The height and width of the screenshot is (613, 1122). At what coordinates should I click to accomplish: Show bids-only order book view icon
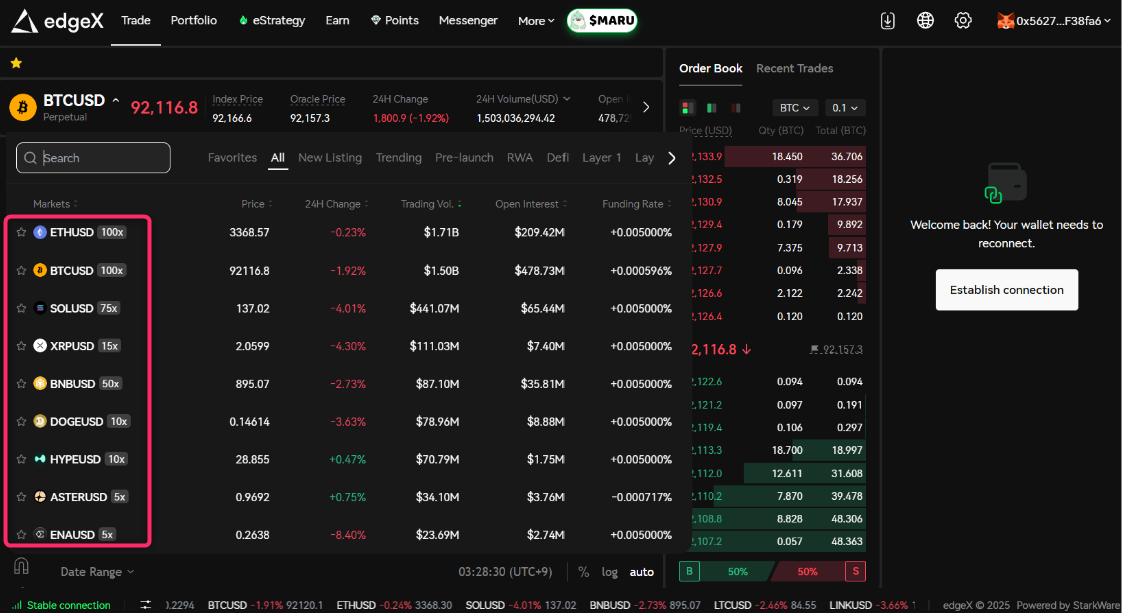tap(711, 108)
